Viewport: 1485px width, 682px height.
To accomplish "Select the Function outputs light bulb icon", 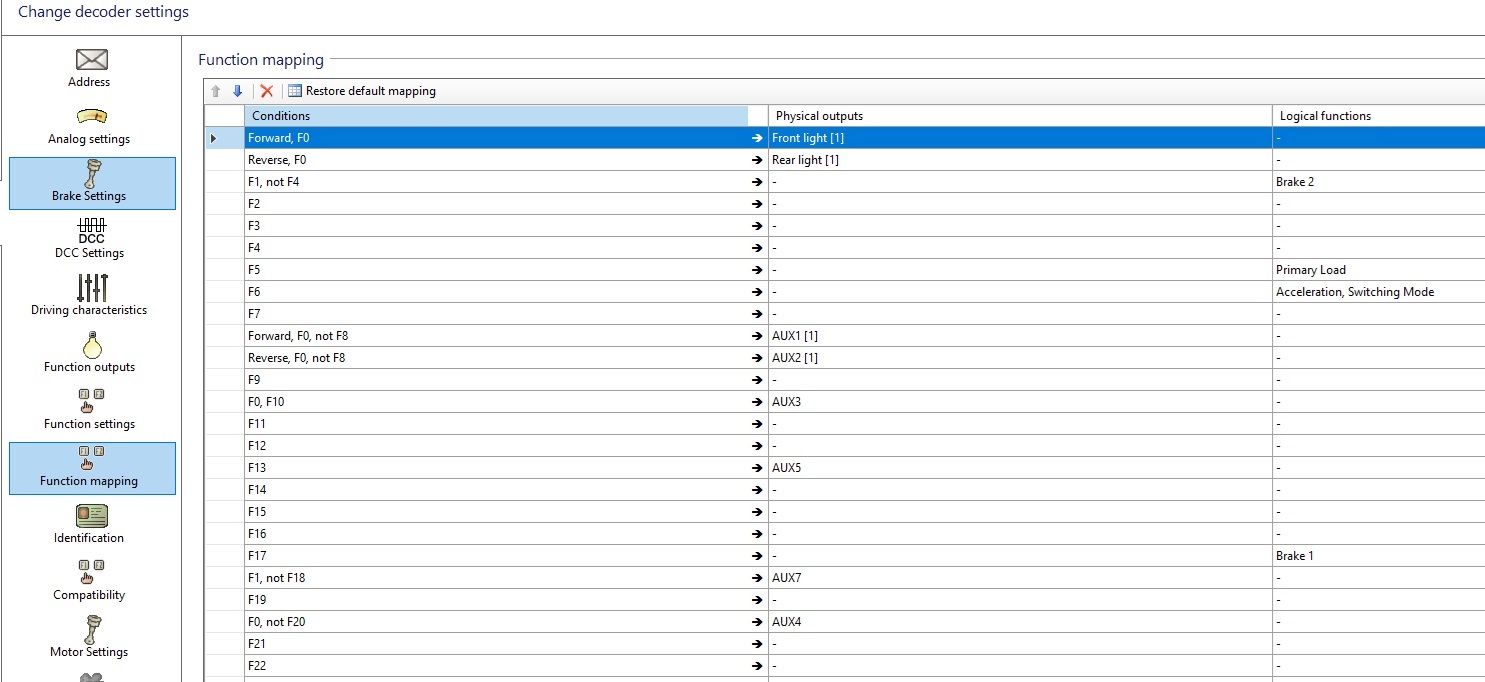I will (91, 345).
